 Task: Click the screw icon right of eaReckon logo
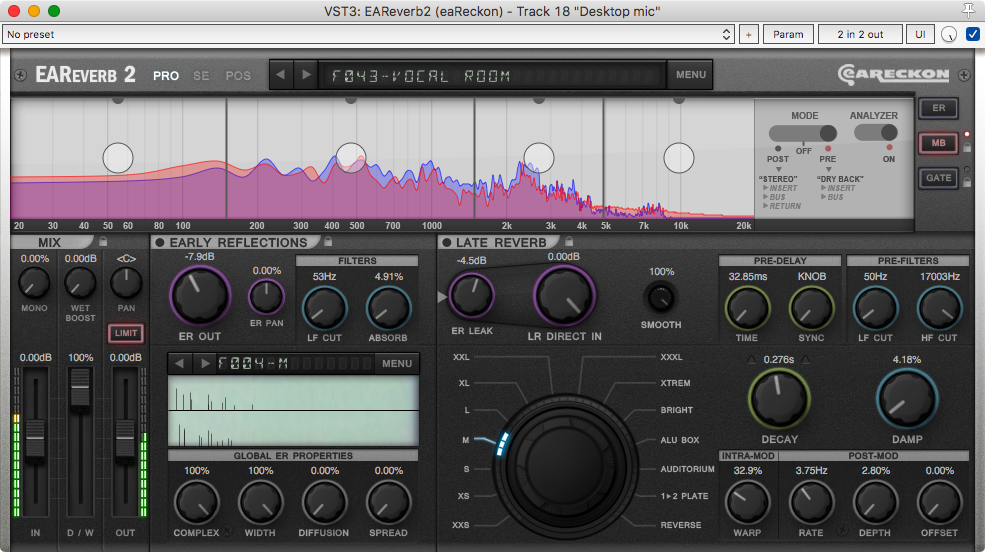pos(964,75)
